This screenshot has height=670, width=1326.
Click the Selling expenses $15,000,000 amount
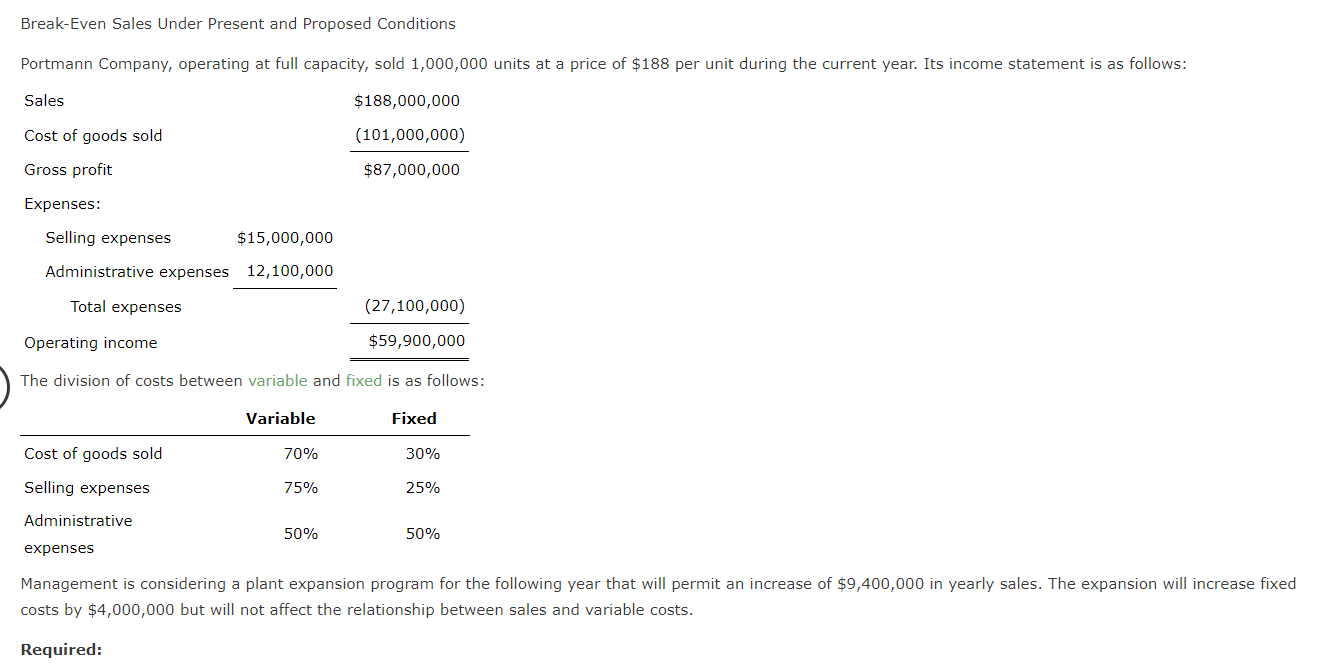click(x=285, y=238)
